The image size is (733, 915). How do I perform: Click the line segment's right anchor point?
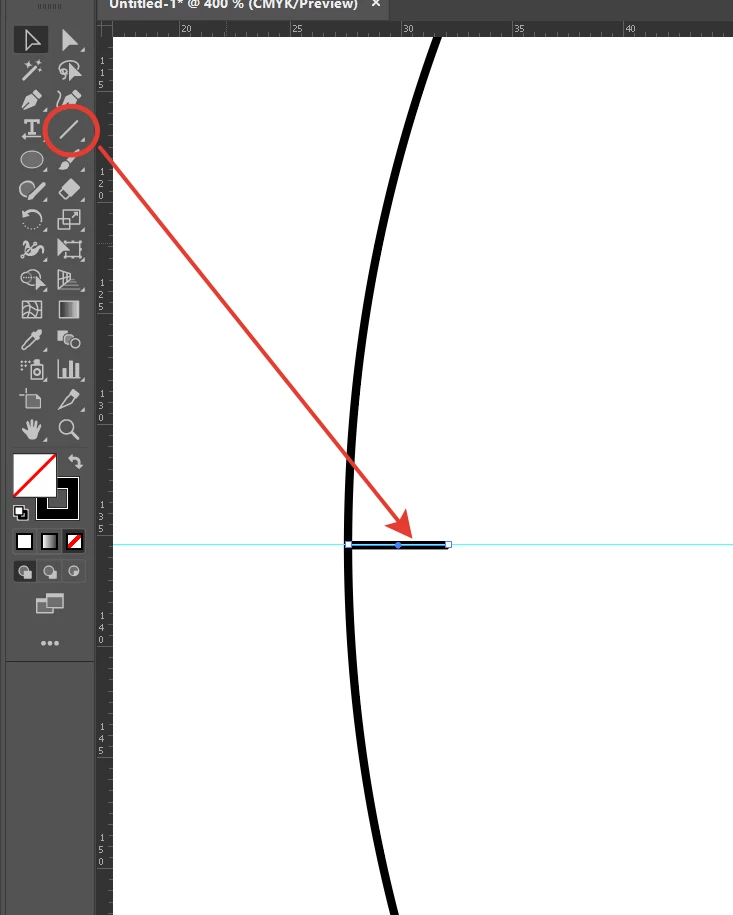tap(448, 544)
